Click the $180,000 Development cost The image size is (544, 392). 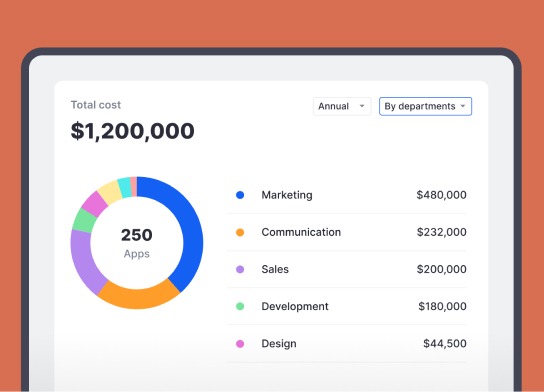[442, 306]
